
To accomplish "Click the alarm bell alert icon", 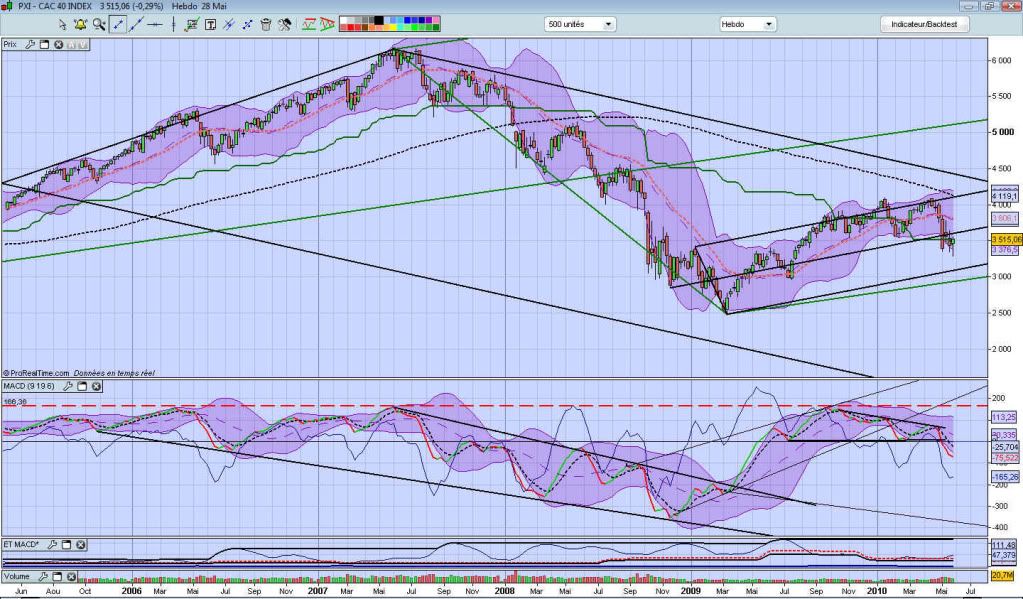I will (80, 24).
